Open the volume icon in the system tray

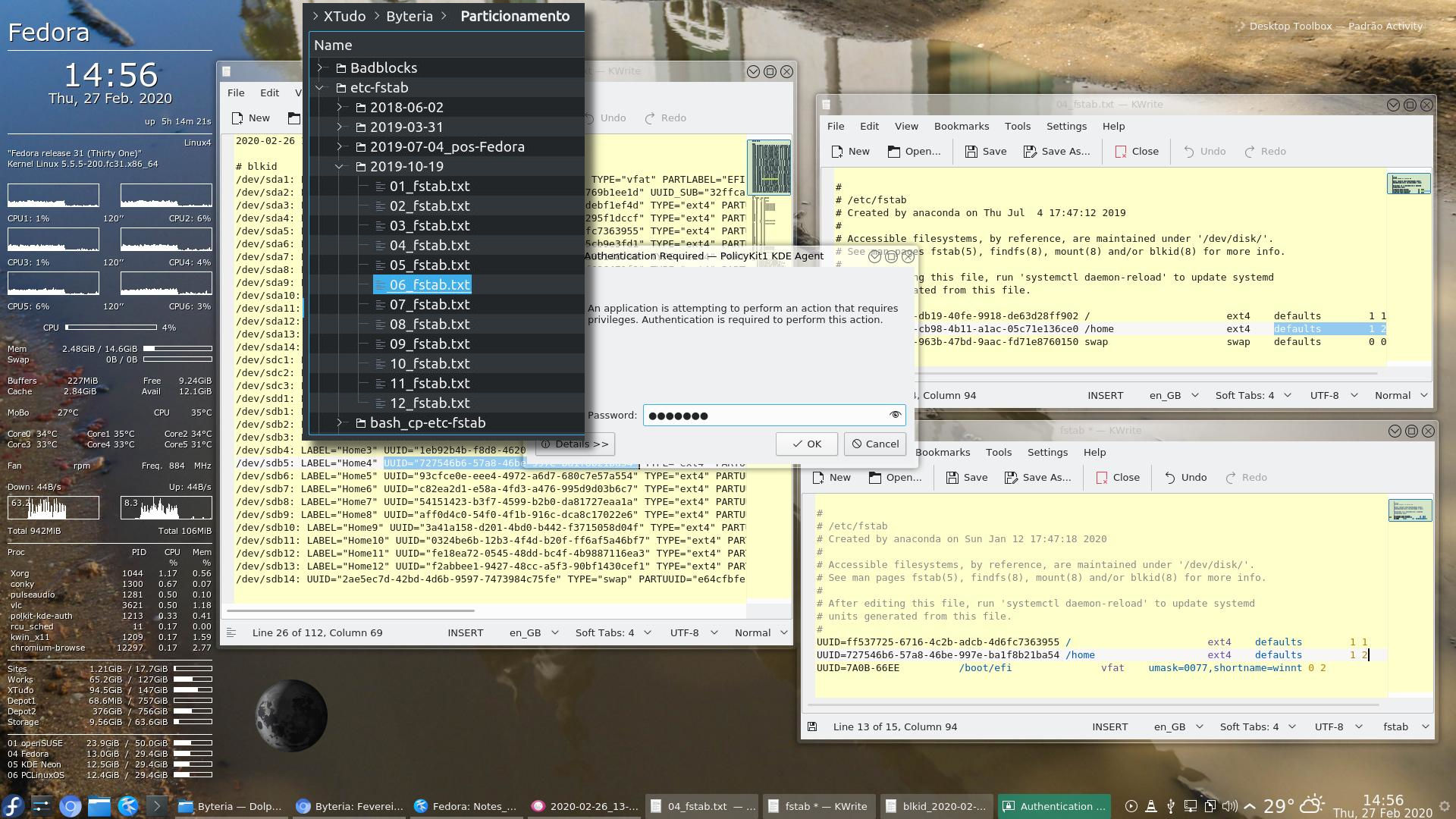[1228, 806]
